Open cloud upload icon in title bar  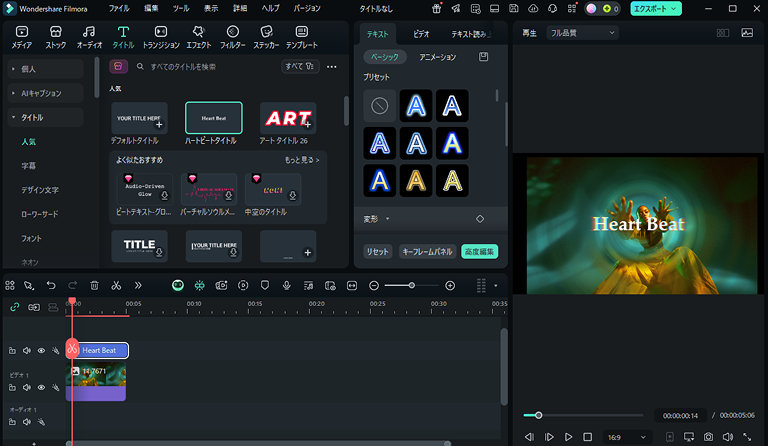coord(533,8)
